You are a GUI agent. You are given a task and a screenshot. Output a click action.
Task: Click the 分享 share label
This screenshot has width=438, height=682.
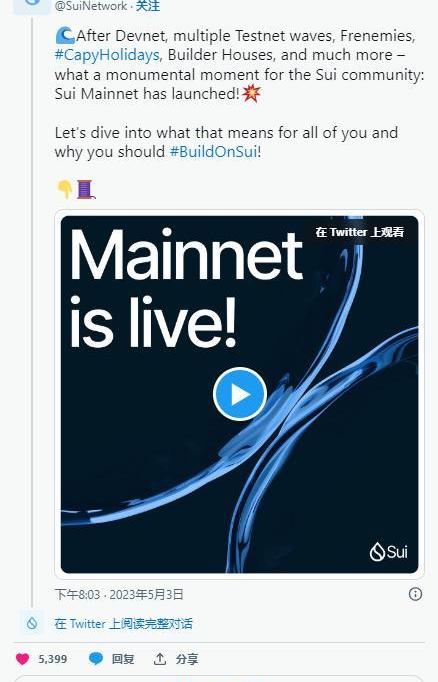point(187,659)
